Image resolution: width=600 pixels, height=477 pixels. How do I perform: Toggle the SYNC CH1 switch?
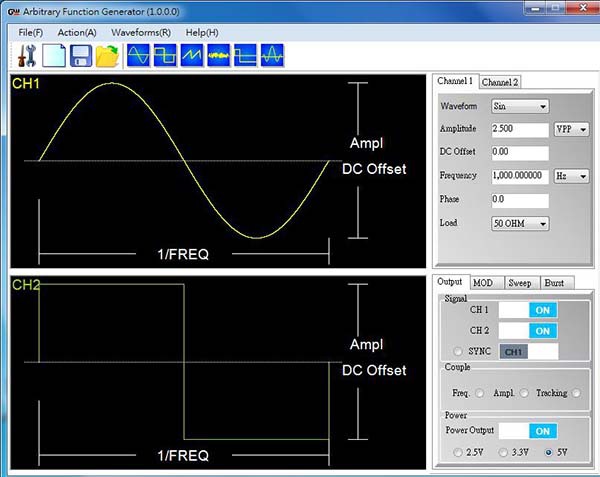point(529,352)
